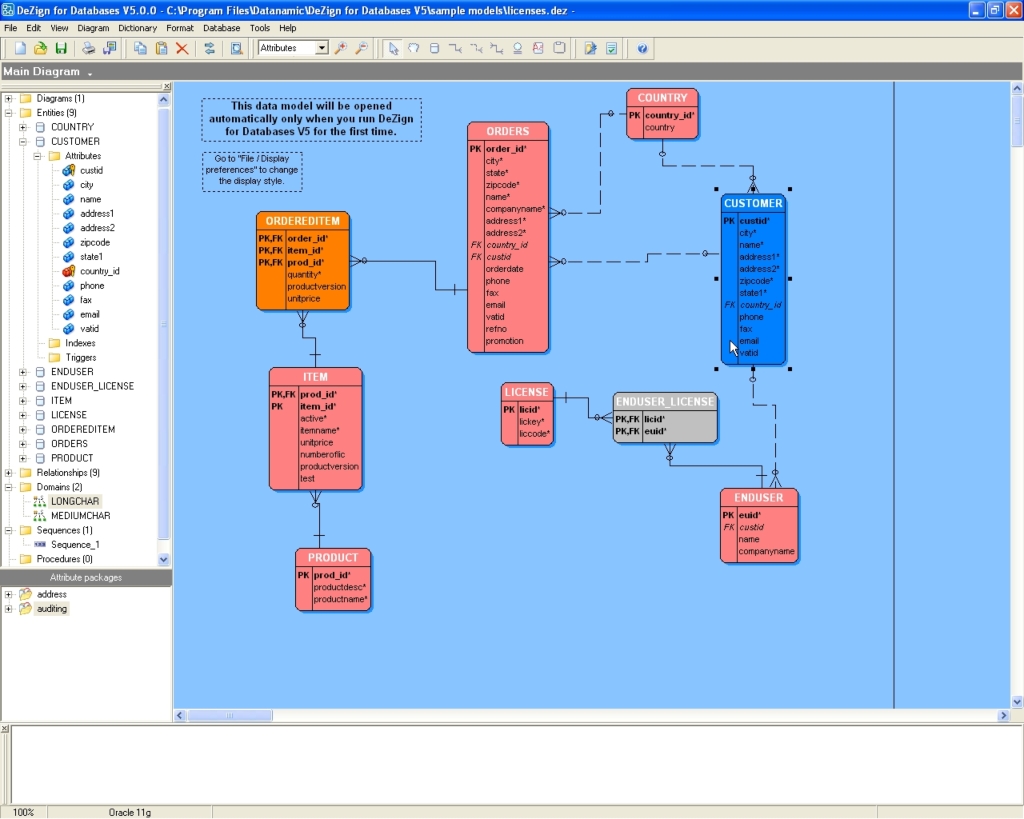Click the LICENSE entity header in diagram
1024x819 pixels.
pyautogui.click(x=526, y=392)
